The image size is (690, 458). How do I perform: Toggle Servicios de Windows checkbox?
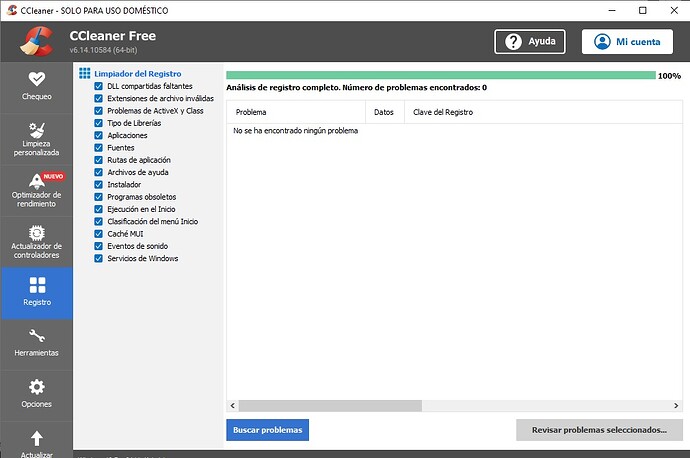tap(99, 259)
